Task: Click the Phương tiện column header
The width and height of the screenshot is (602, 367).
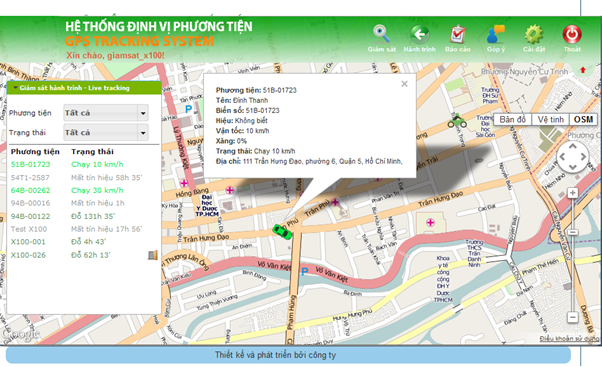Action: pos(35,152)
